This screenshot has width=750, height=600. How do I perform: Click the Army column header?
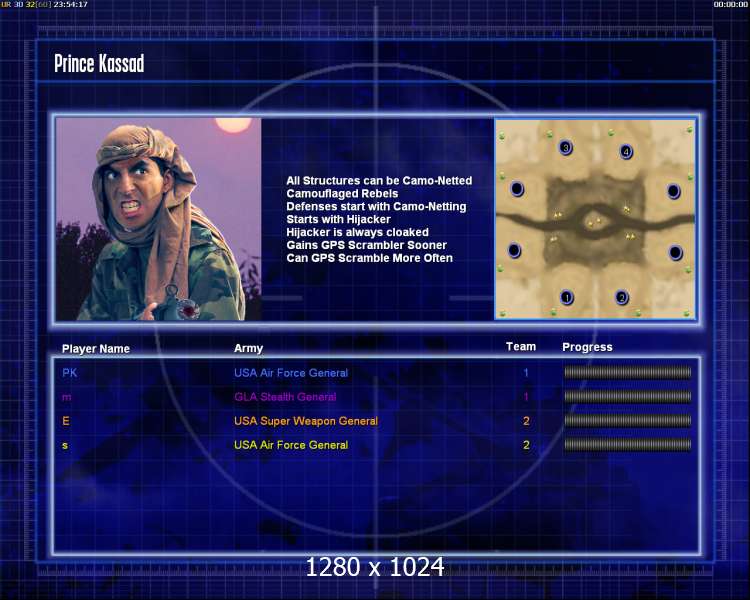248,348
